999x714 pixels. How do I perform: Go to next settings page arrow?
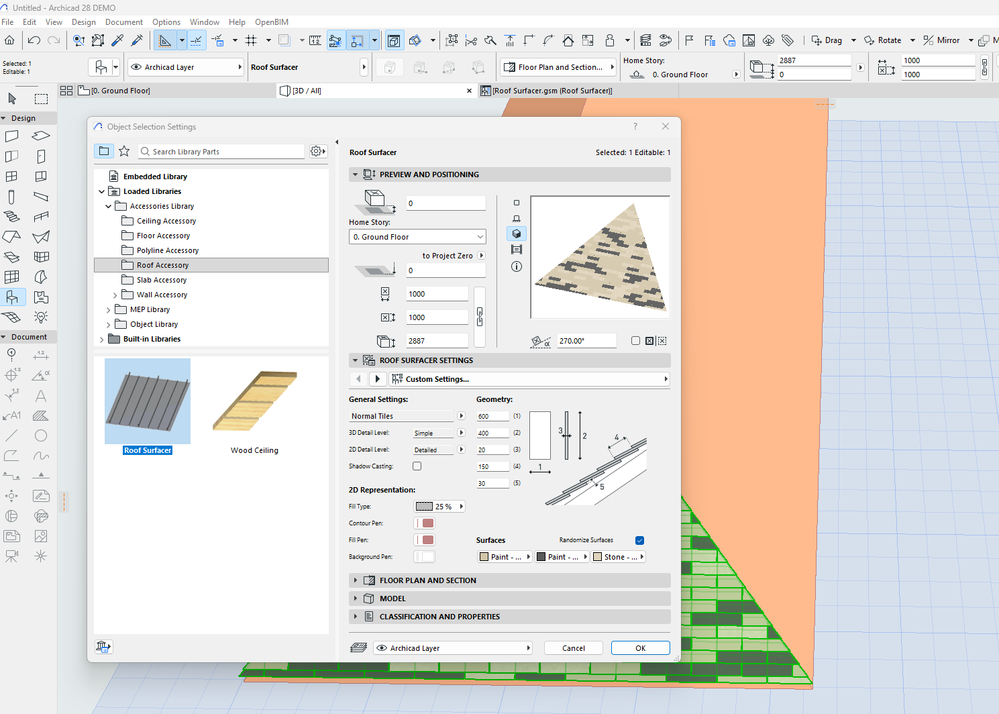click(377, 379)
